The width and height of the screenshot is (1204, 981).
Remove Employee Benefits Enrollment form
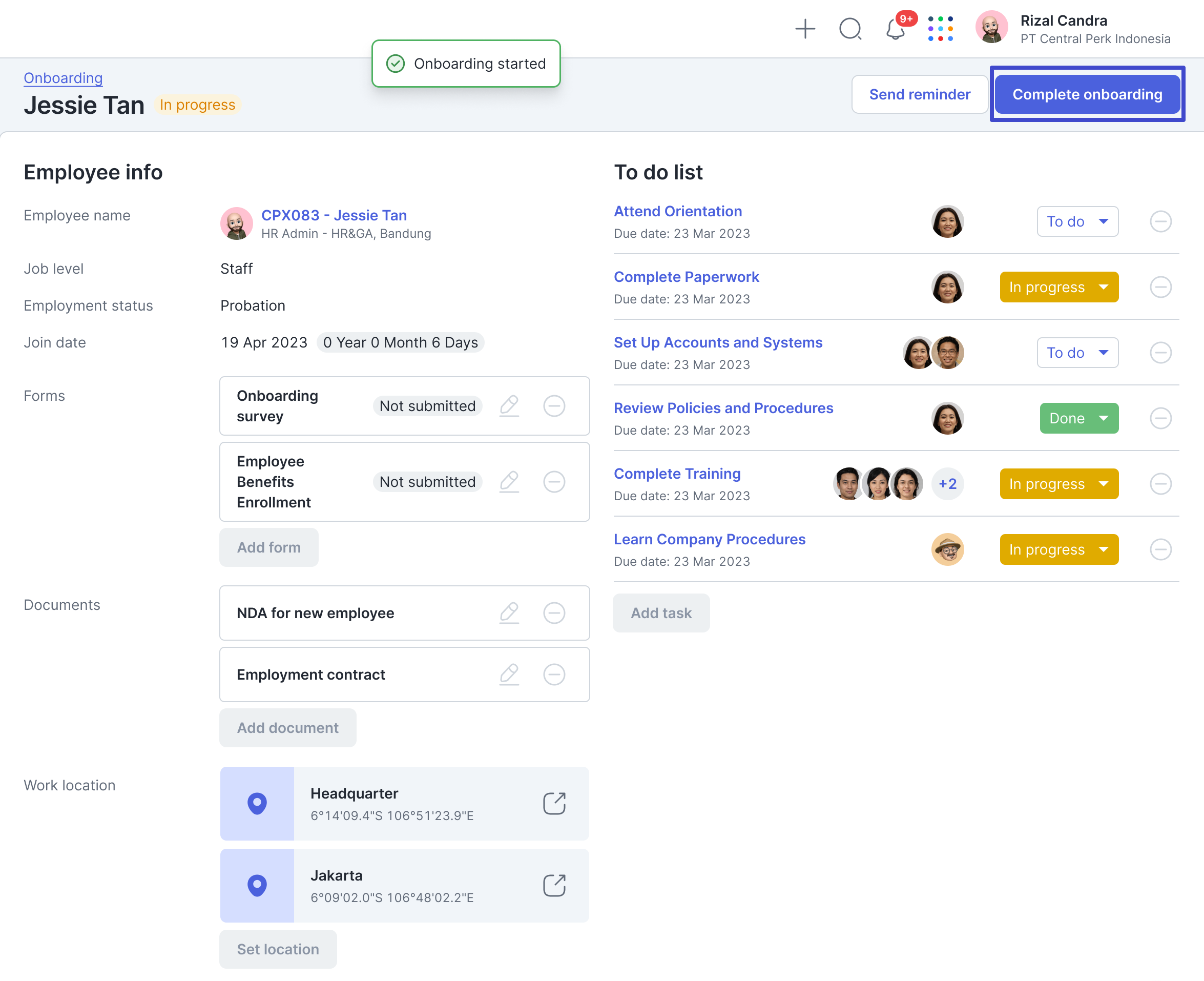pyautogui.click(x=554, y=481)
